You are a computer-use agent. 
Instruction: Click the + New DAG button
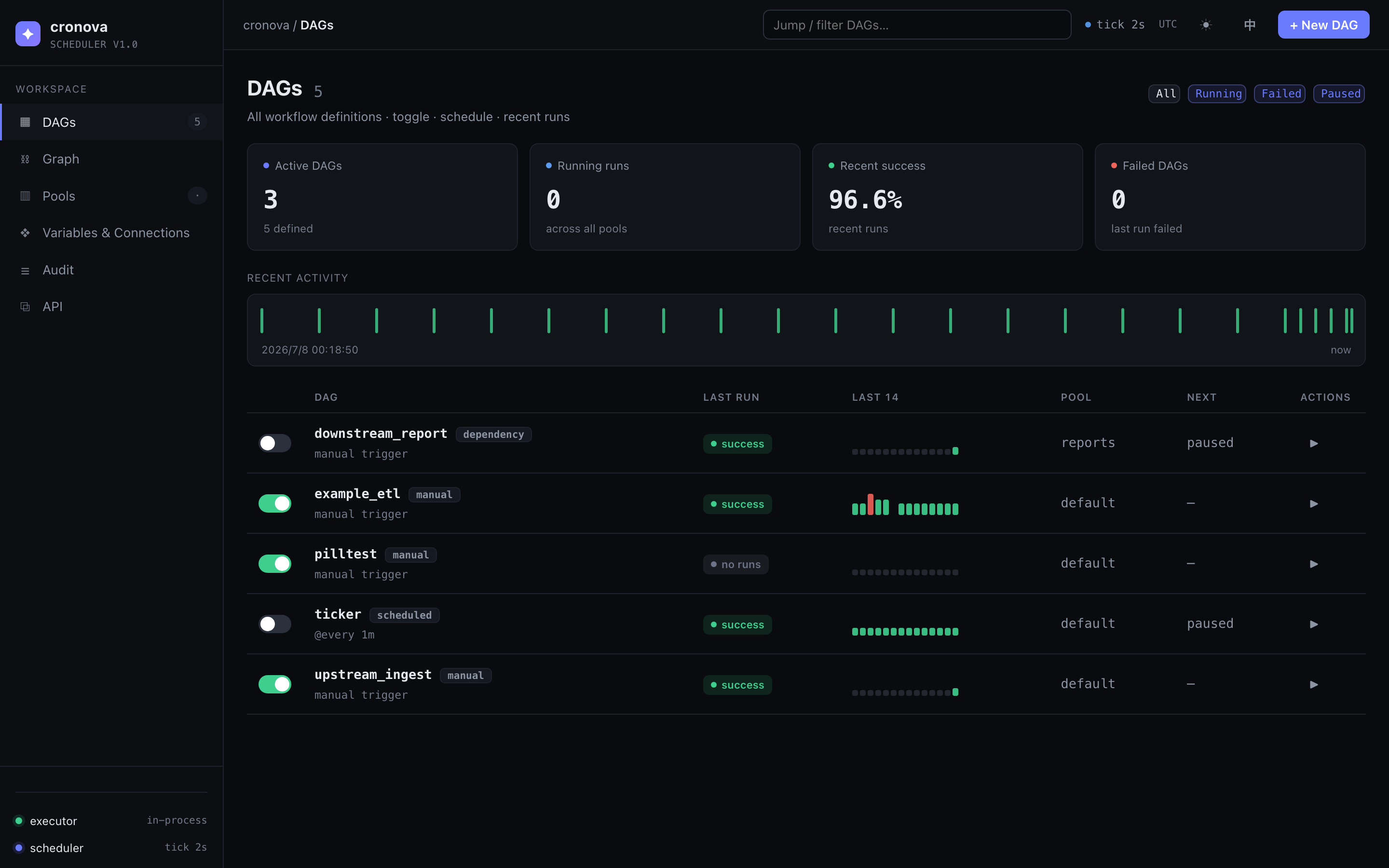[1323, 25]
